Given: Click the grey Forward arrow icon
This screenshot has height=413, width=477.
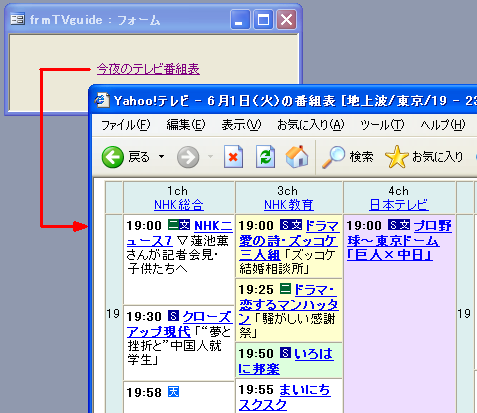Looking at the screenshot, I should [x=188, y=157].
